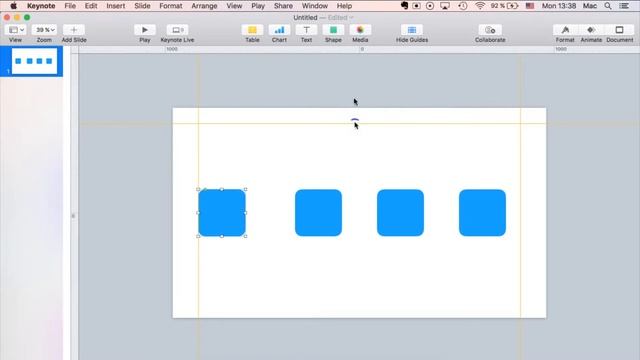Add a Text box from toolbar
This screenshot has height=360, width=640.
coord(306,30)
